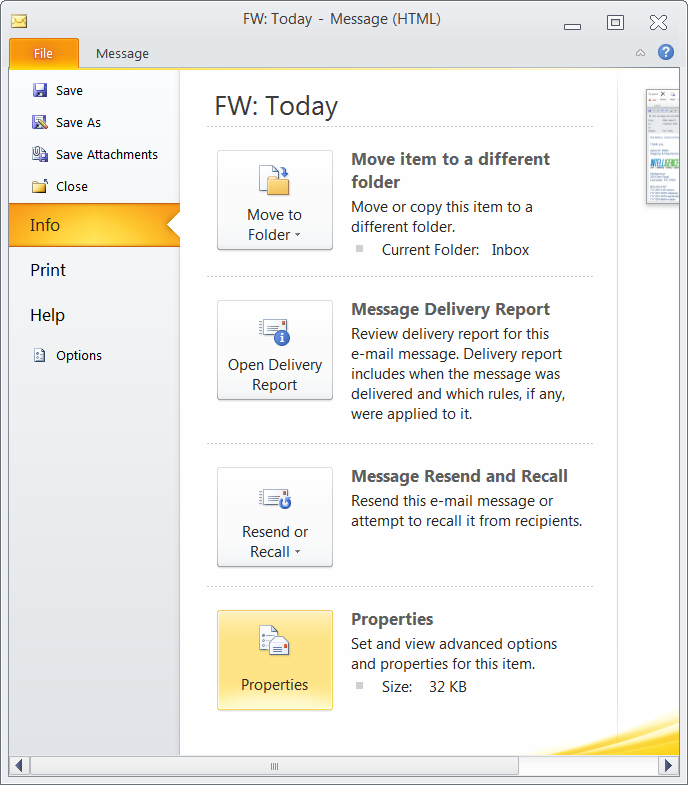This screenshot has width=688, height=785.
Task: Click the Options icon in sidebar
Action: click(40, 355)
